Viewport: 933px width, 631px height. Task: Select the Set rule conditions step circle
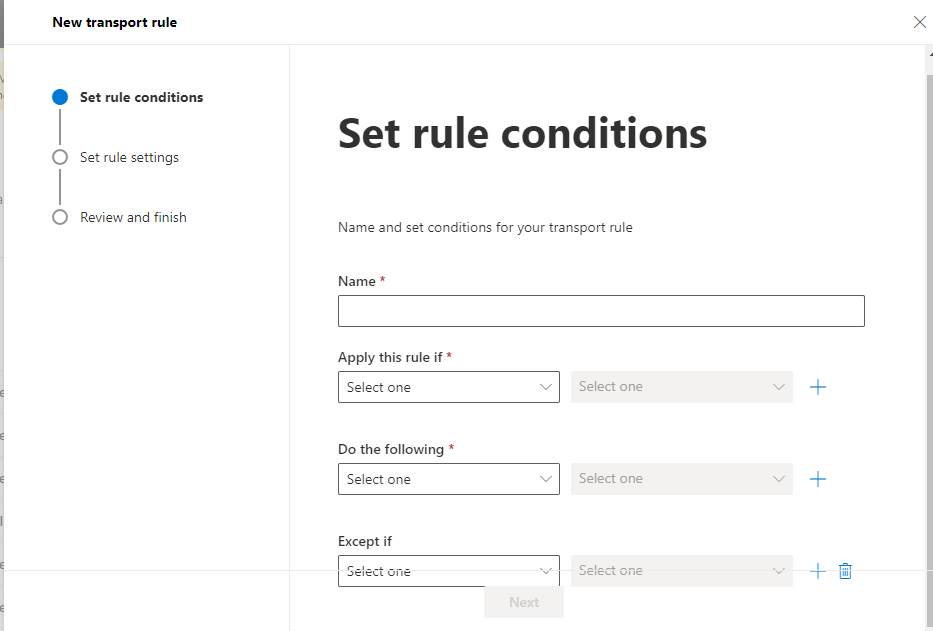tap(60, 97)
